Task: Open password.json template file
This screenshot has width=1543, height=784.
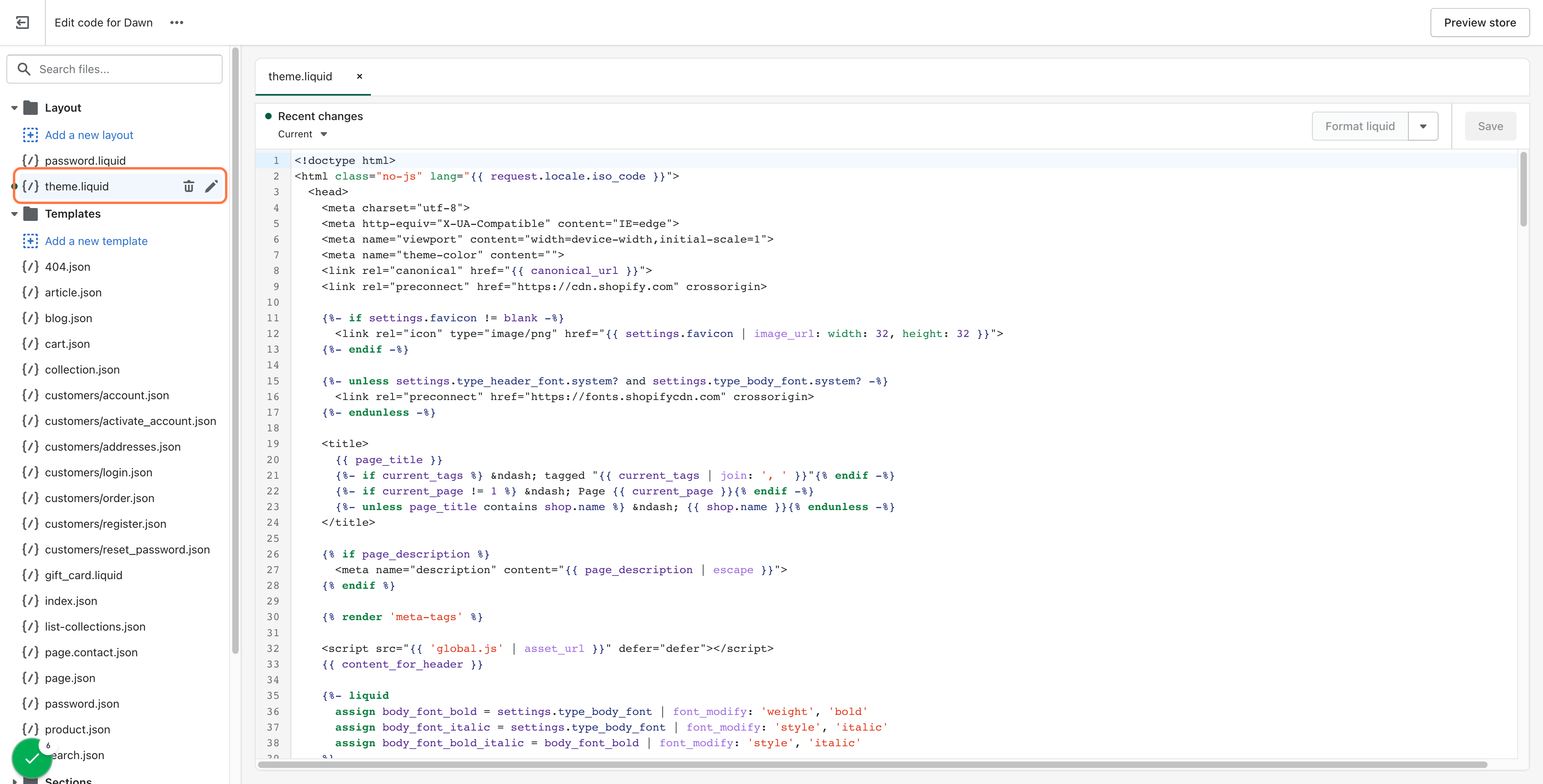Action: point(82,704)
